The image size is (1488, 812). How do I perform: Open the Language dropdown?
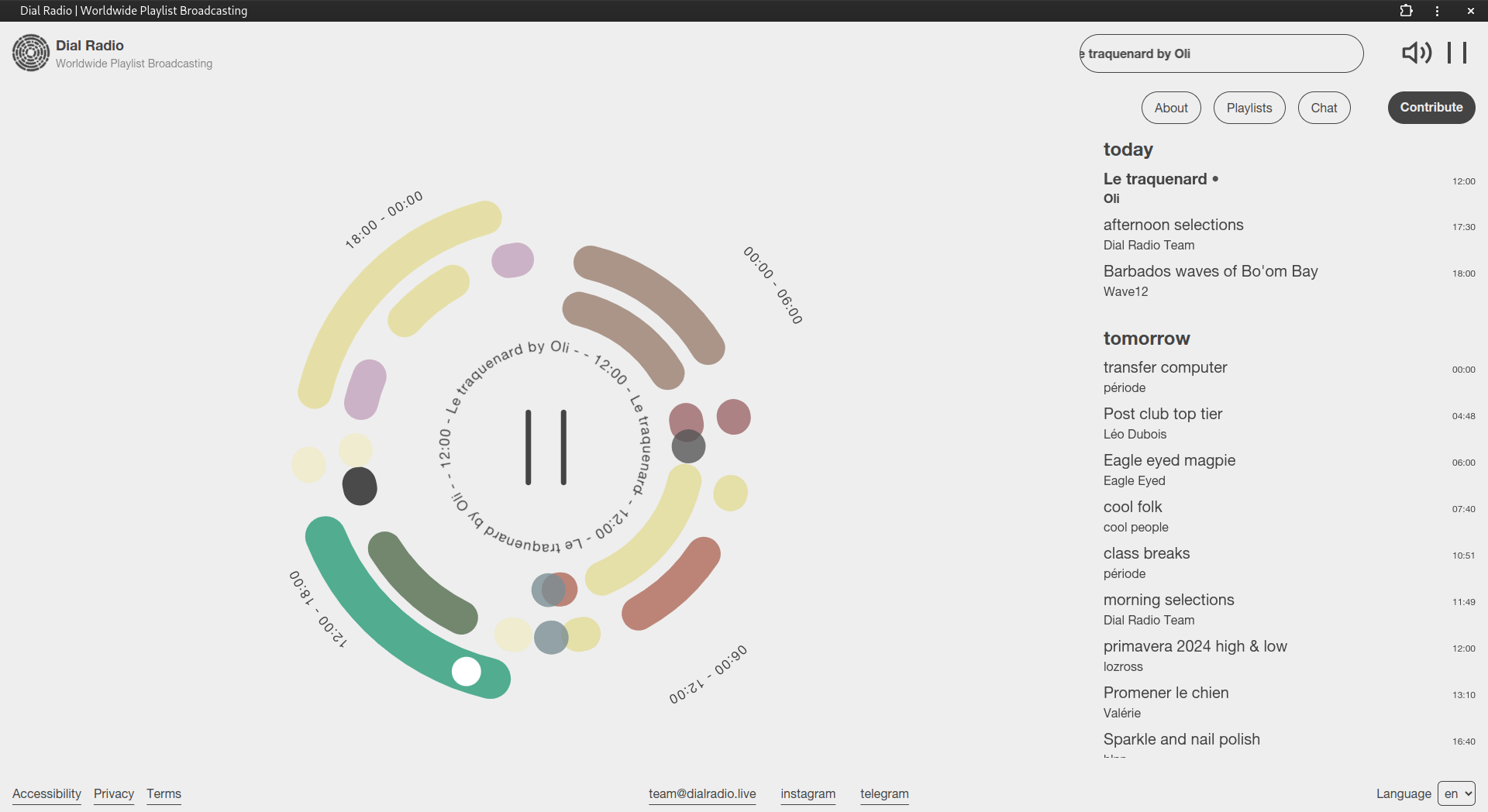coord(1456,793)
